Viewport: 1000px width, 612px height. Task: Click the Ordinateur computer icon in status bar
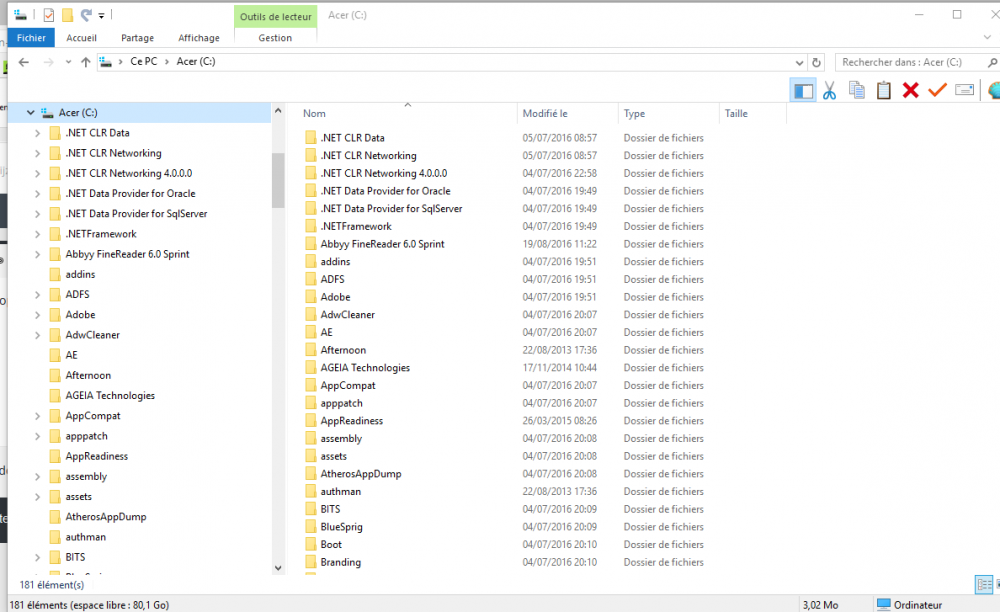tap(883, 604)
